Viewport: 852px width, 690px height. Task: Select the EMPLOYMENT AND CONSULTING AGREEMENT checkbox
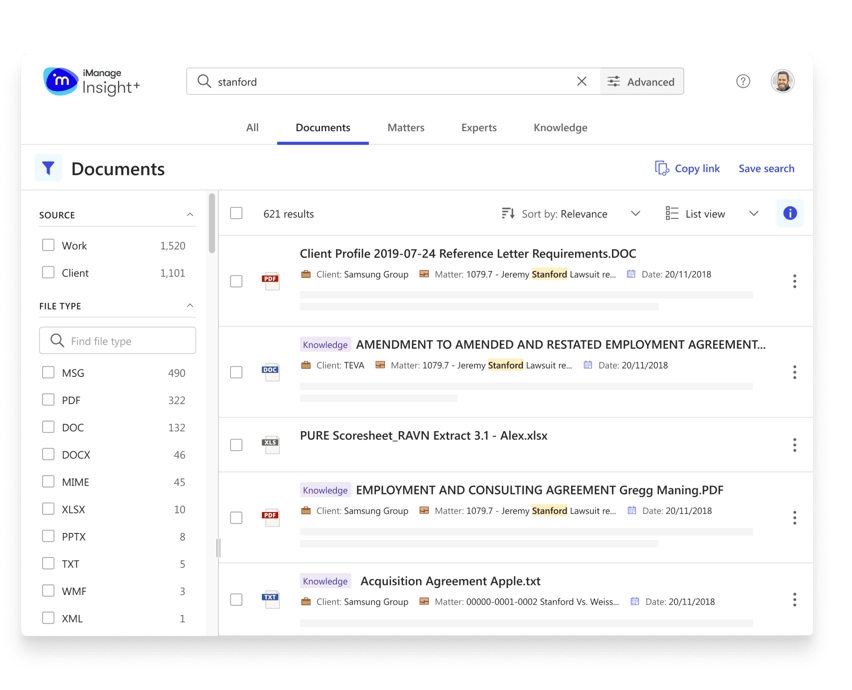click(236, 517)
